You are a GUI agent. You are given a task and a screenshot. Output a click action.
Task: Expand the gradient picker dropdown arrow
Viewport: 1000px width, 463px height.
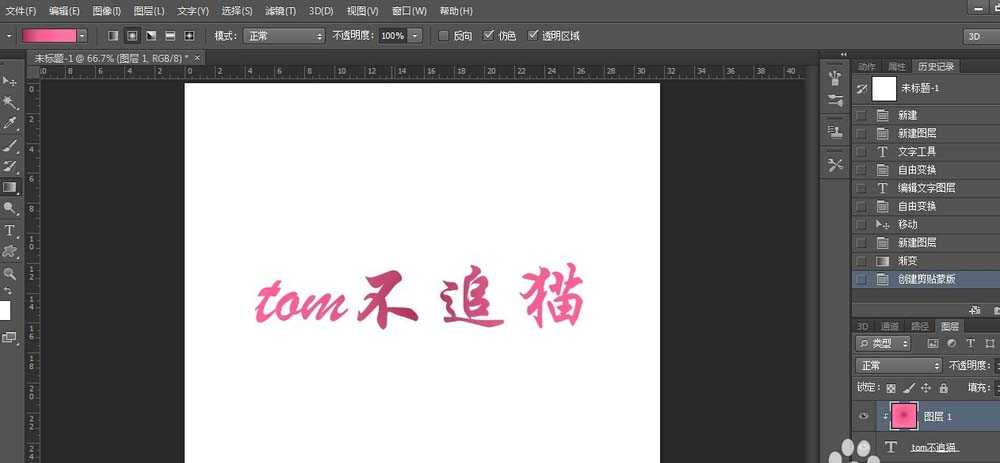95,36
